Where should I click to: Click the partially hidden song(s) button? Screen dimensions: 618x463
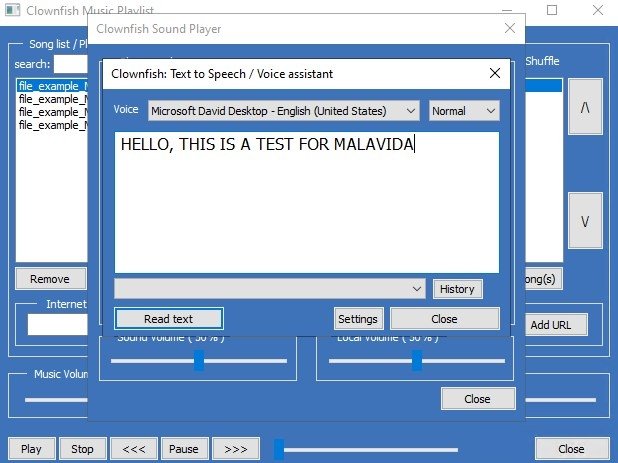(x=543, y=279)
